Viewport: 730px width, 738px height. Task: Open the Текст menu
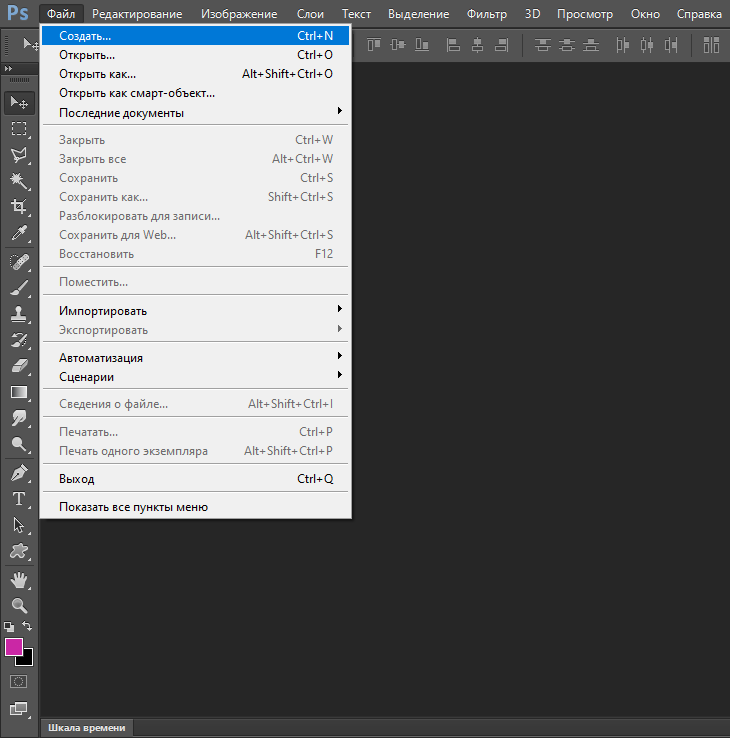356,14
